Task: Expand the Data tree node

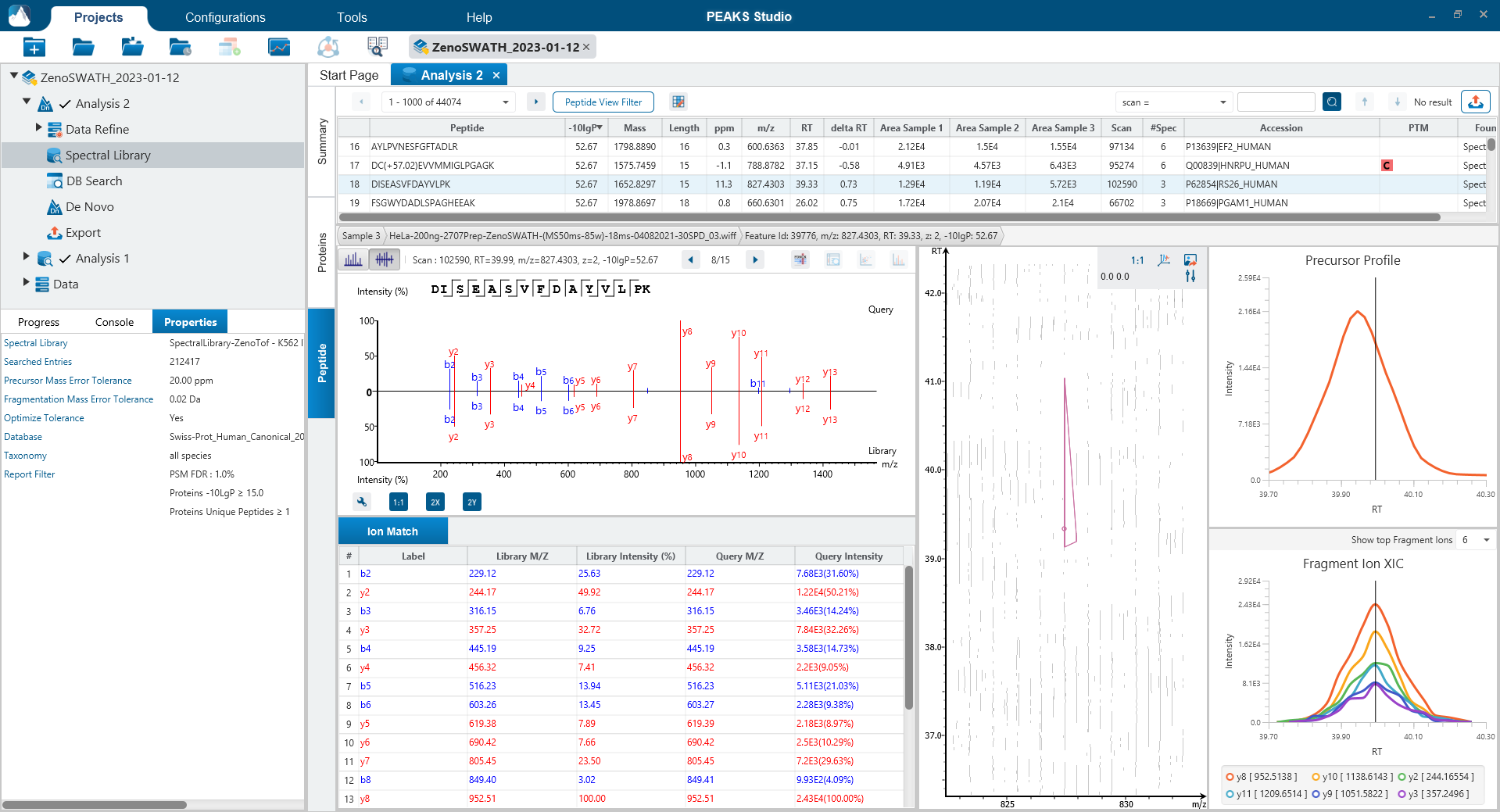Action: pyautogui.click(x=26, y=282)
